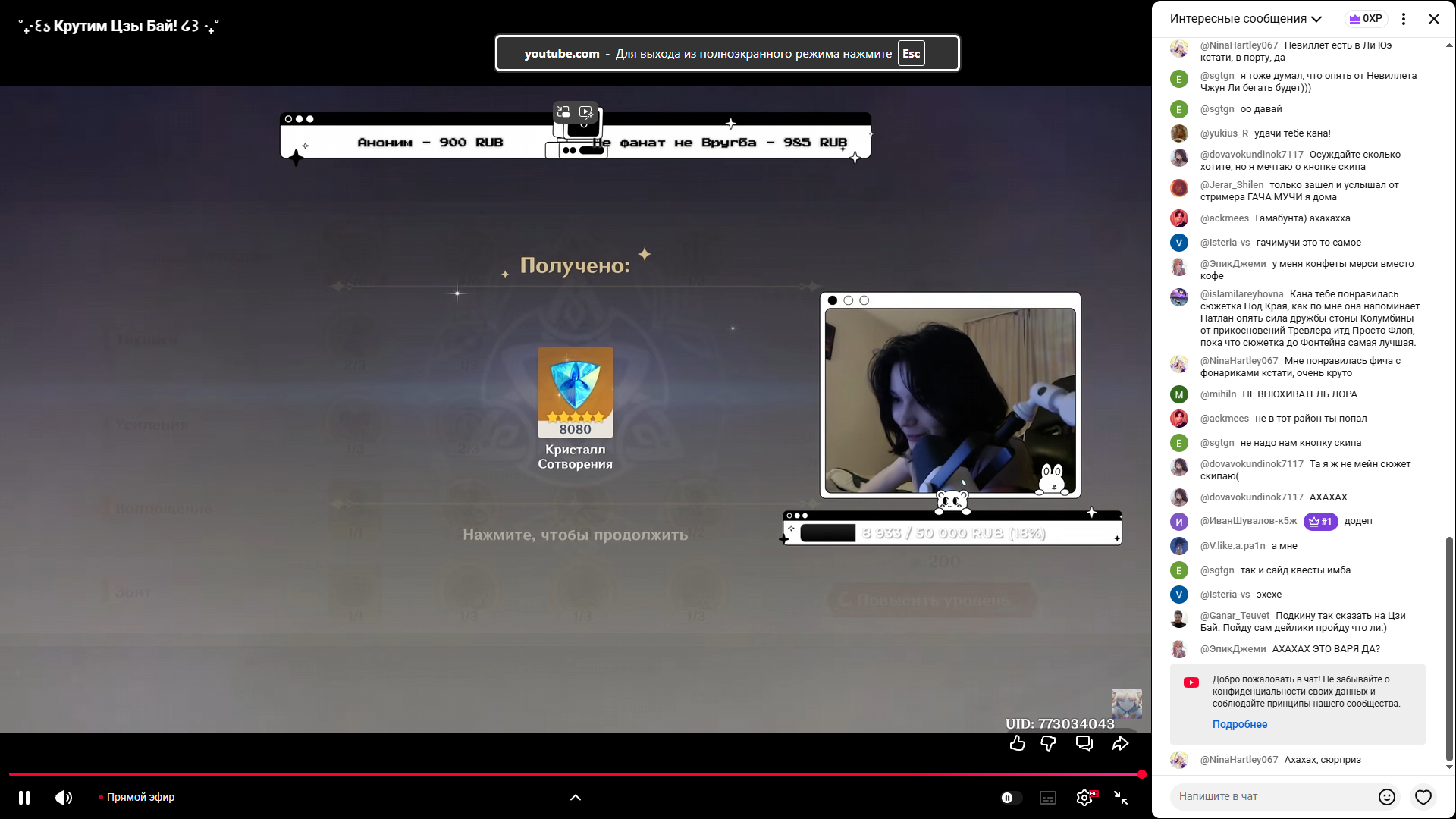Dislike the video with thumbs down
Viewport: 1456px width, 819px height.
(x=1049, y=744)
